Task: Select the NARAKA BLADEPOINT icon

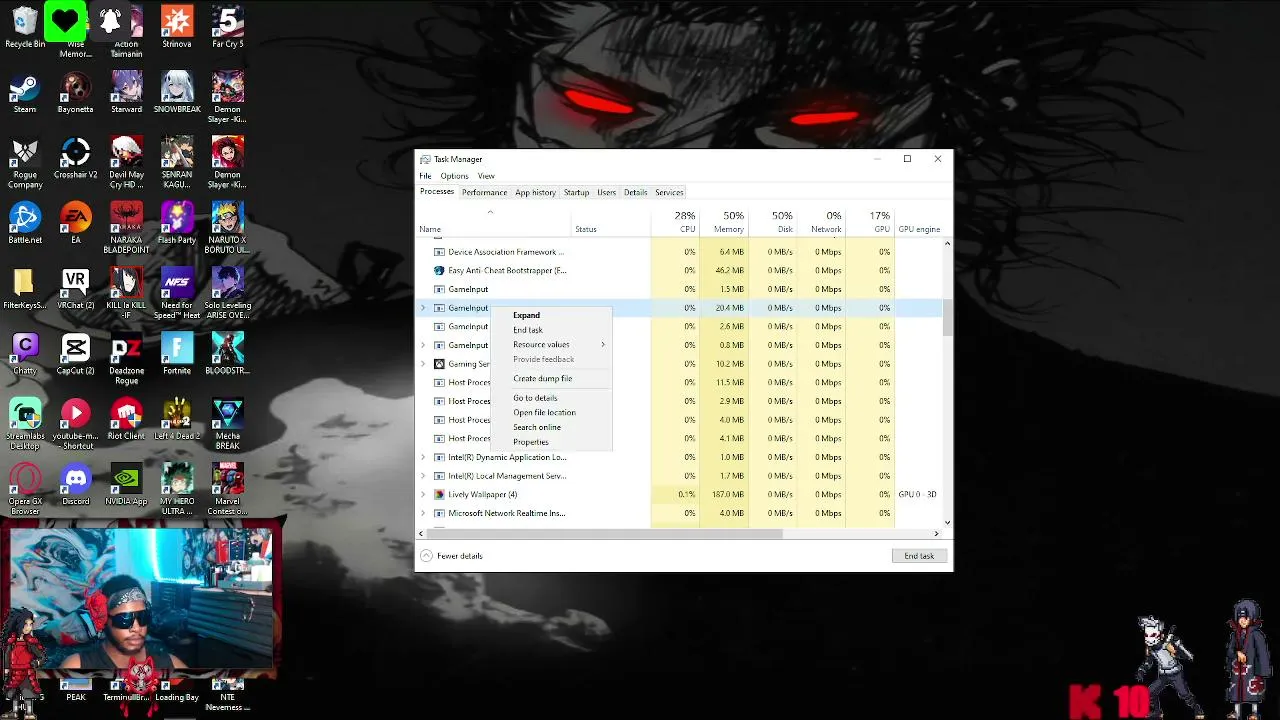Action: click(x=126, y=228)
